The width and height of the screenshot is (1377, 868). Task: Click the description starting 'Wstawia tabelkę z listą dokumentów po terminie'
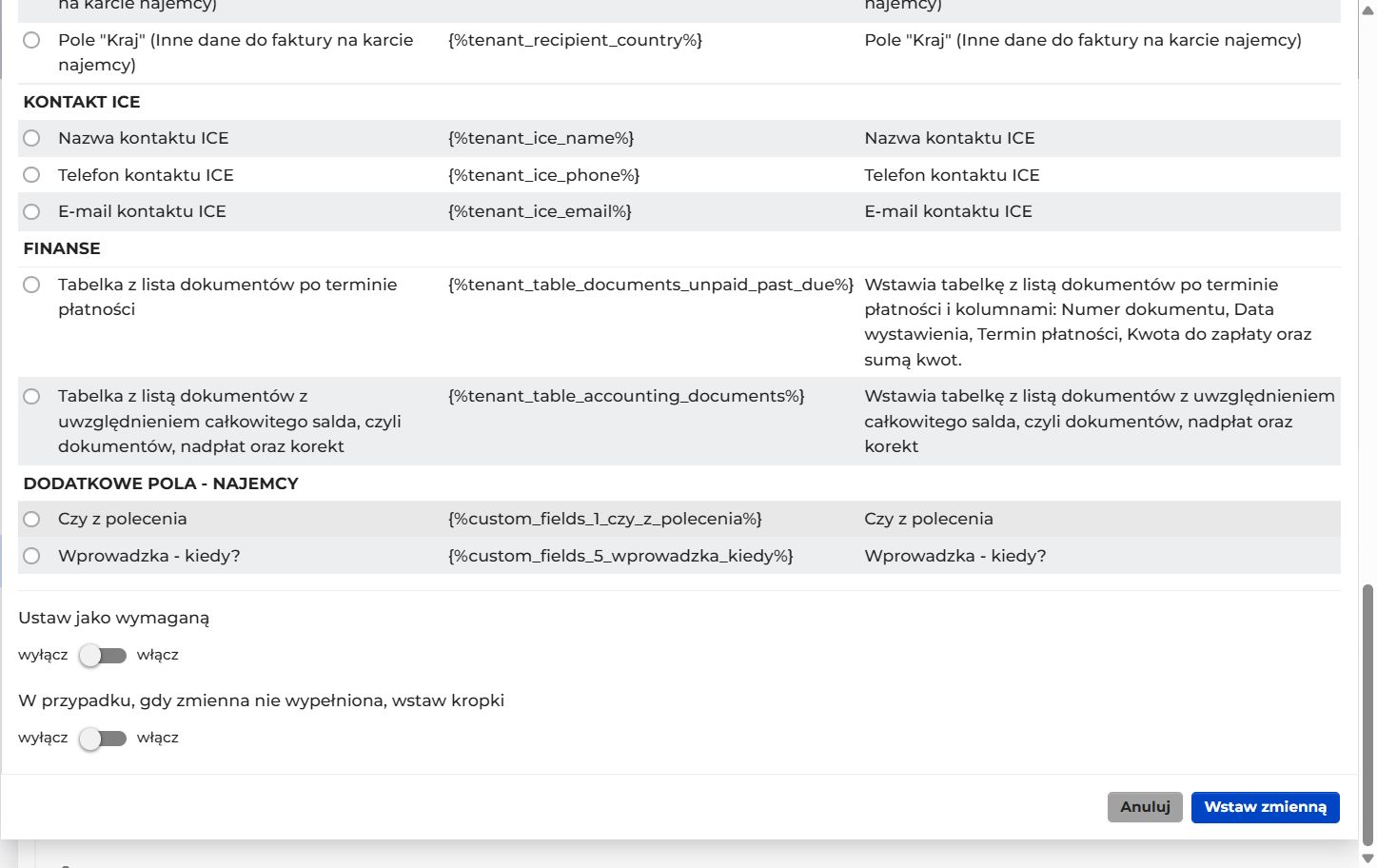click(x=1088, y=322)
